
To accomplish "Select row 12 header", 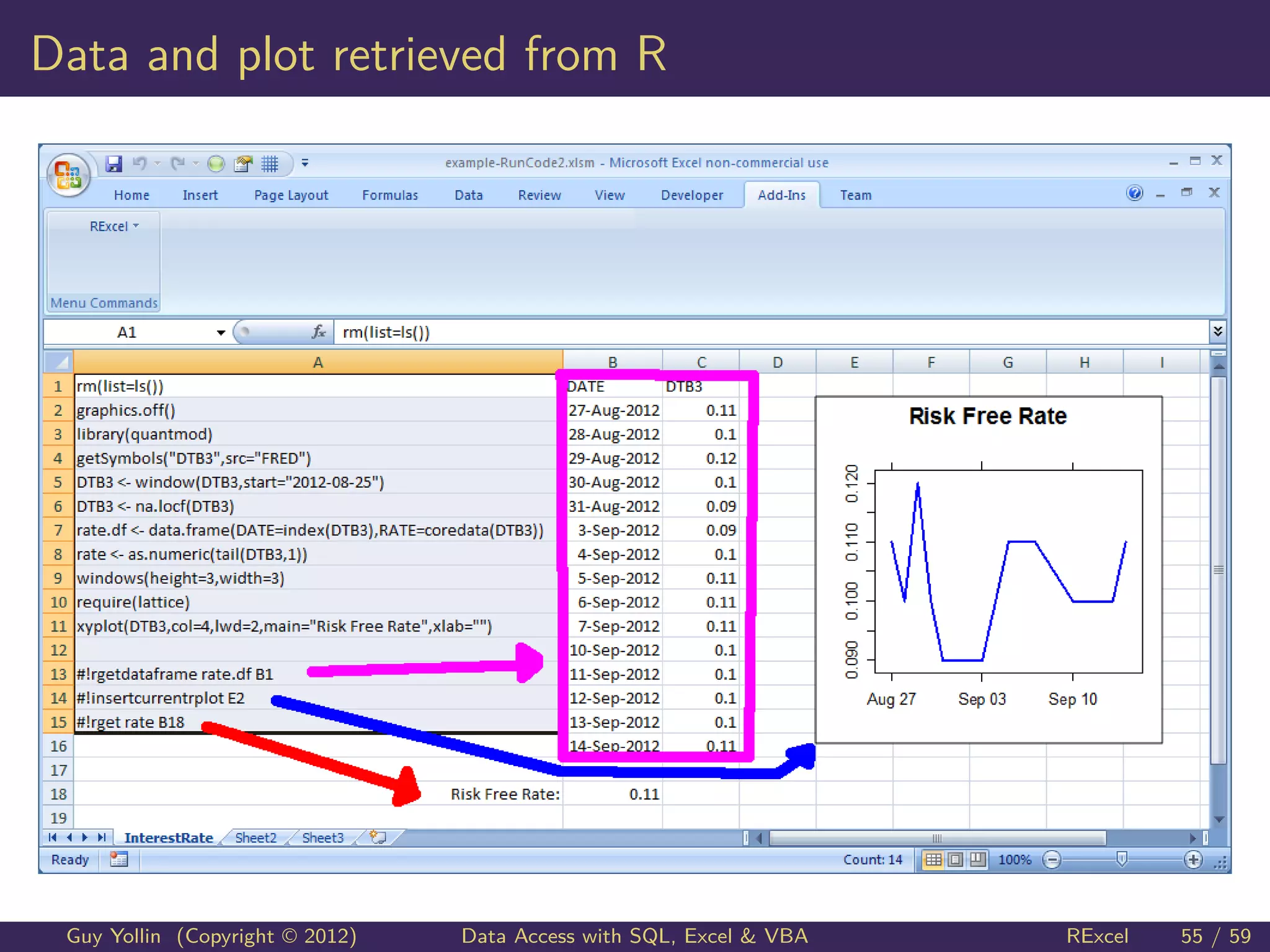I will (x=58, y=650).
